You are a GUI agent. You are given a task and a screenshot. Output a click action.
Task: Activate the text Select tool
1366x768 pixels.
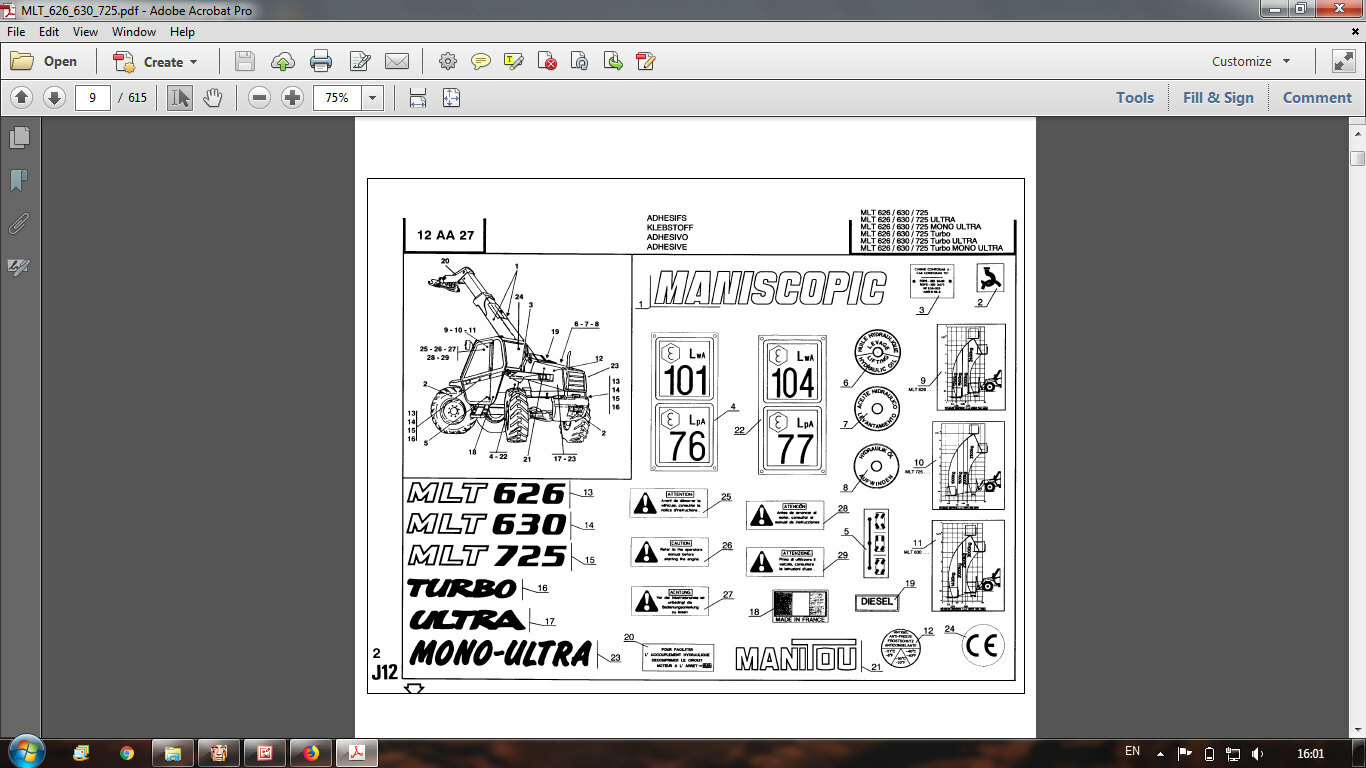180,97
